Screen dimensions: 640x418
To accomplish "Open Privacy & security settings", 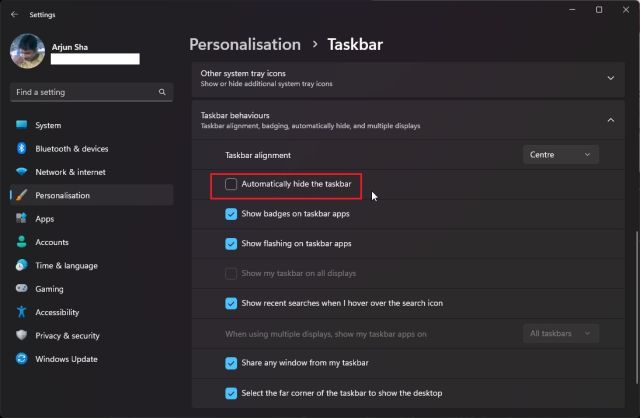I will tap(67, 335).
